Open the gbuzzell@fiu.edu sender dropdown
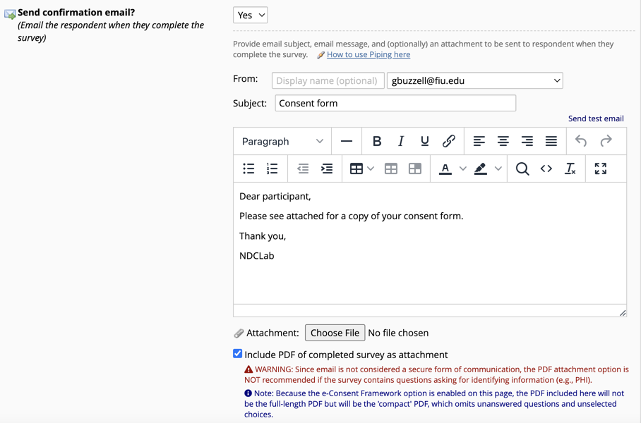The image size is (642, 424). click(475, 81)
